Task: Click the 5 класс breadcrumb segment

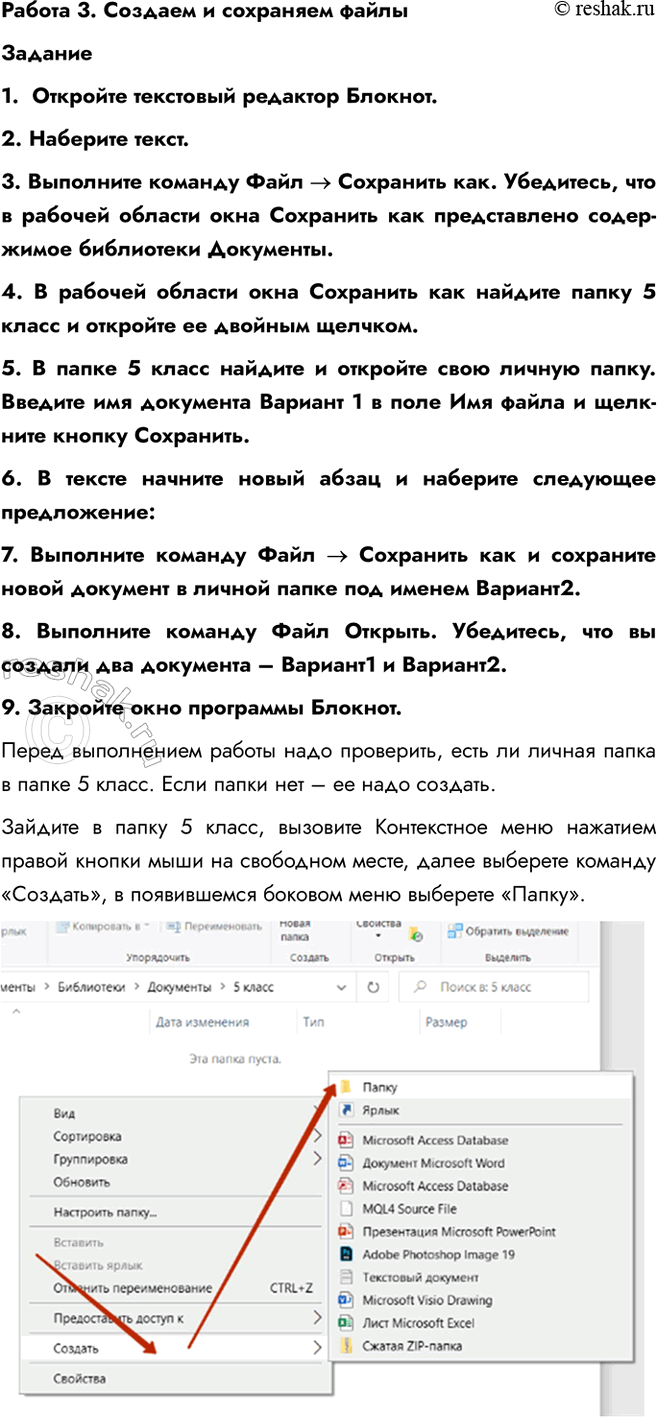Action: tap(253, 987)
